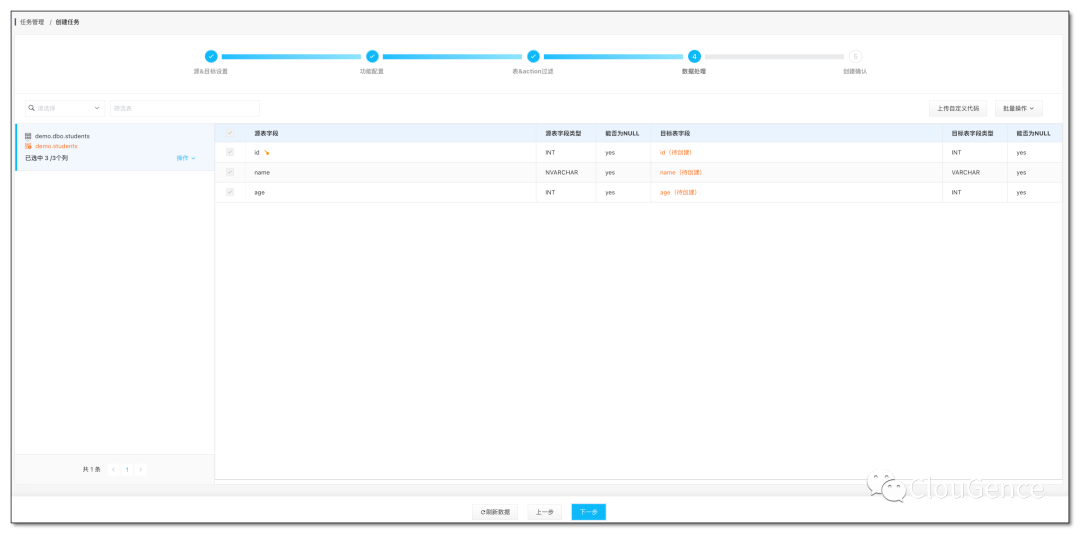Click the orange target table icon beside demo.students
This screenshot has height=534, width=1080.
pyautogui.click(x=28, y=146)
